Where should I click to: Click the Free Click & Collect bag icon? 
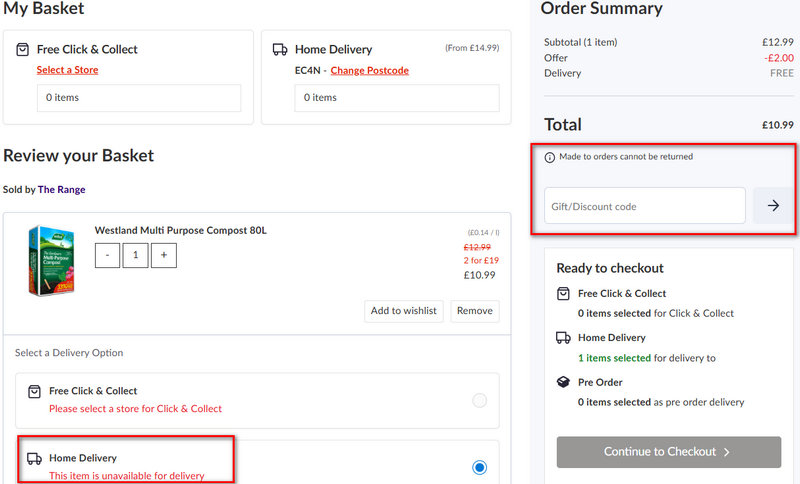click(23, 49)
